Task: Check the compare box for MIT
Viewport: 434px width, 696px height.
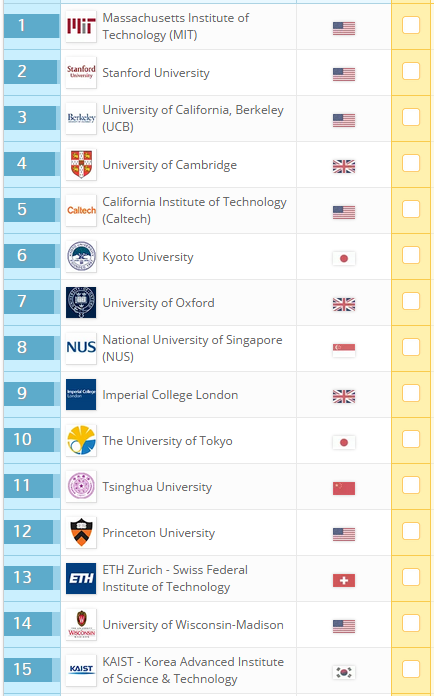Action: [410, 25]
